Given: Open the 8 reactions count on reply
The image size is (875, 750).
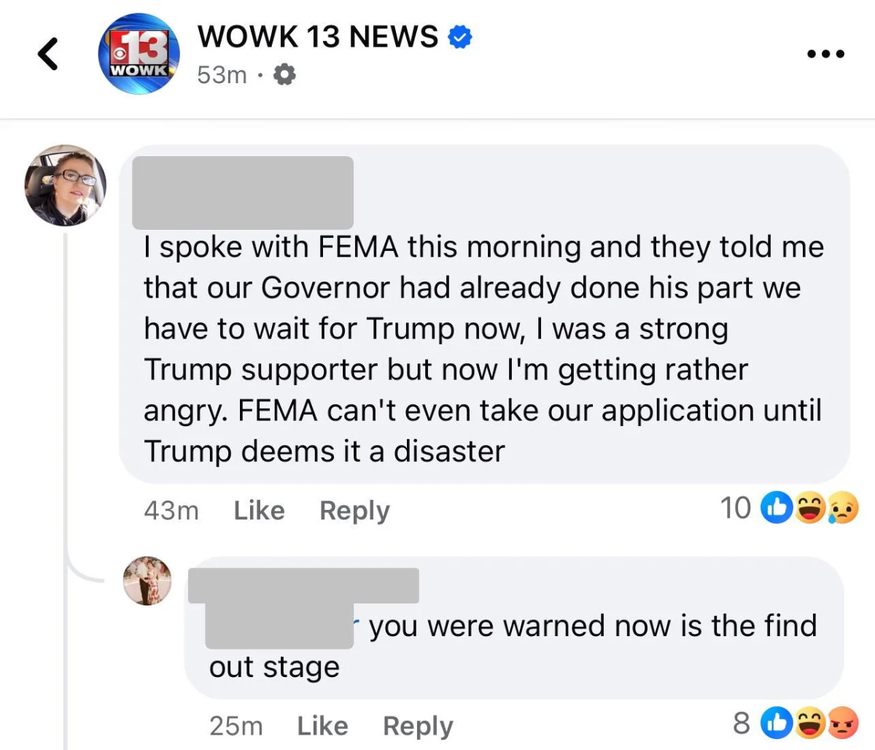Looking at the screenshot, I should (x=742, y=722).
